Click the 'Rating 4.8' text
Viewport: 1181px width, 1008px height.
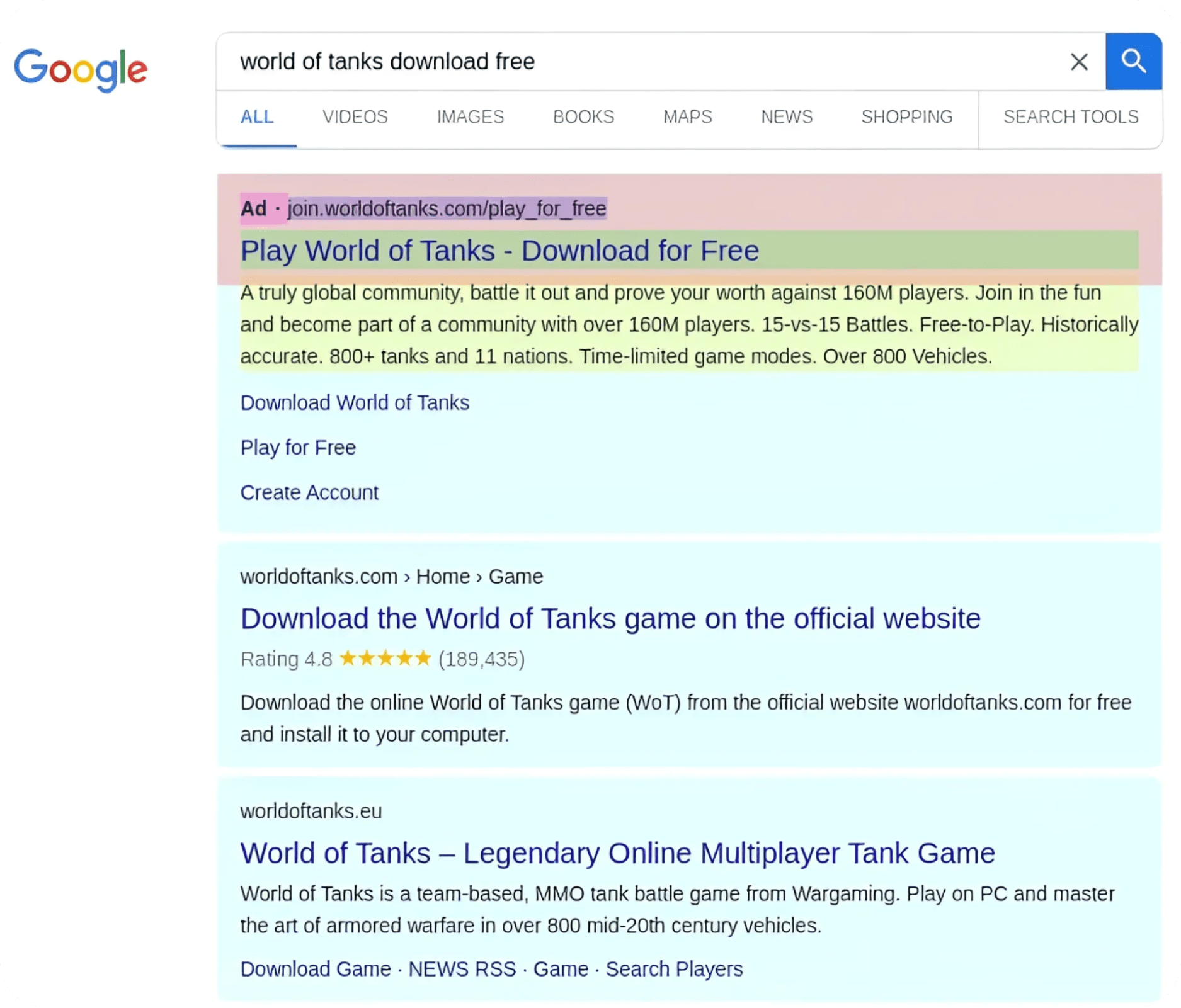pyautogui.click(x=286, y=659)
